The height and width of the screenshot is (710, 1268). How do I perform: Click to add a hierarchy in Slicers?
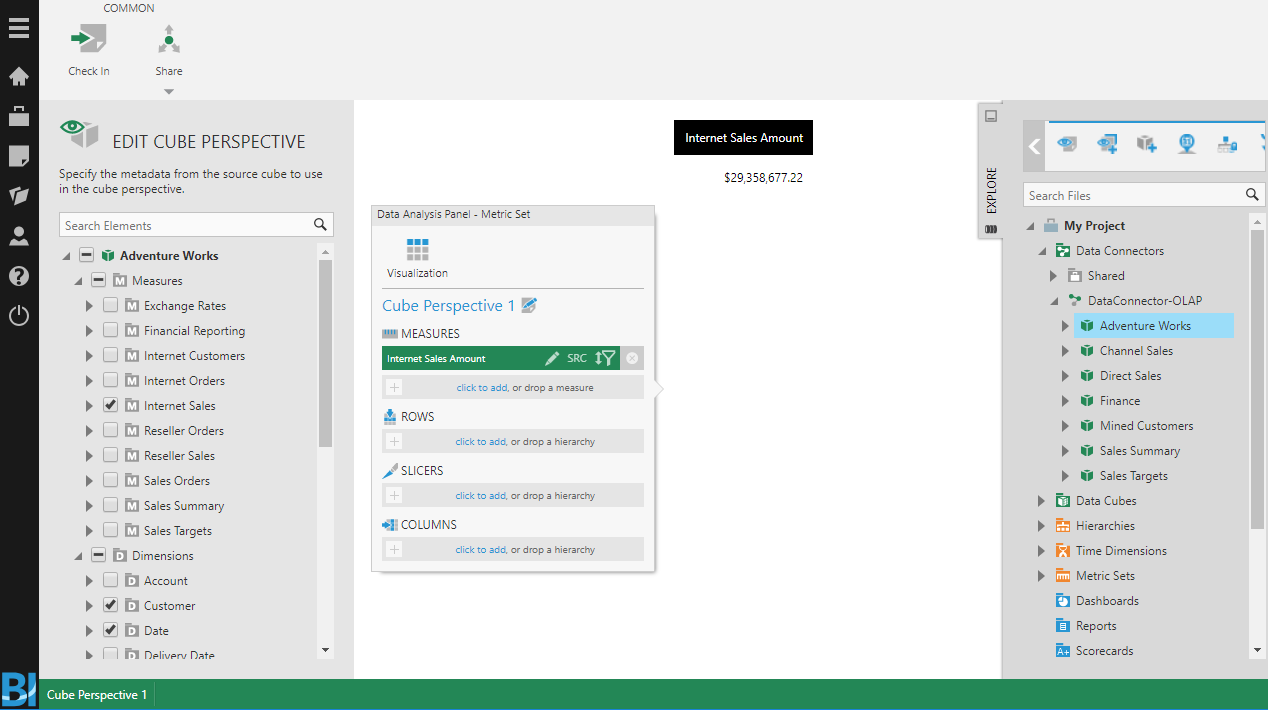point(480,496)
